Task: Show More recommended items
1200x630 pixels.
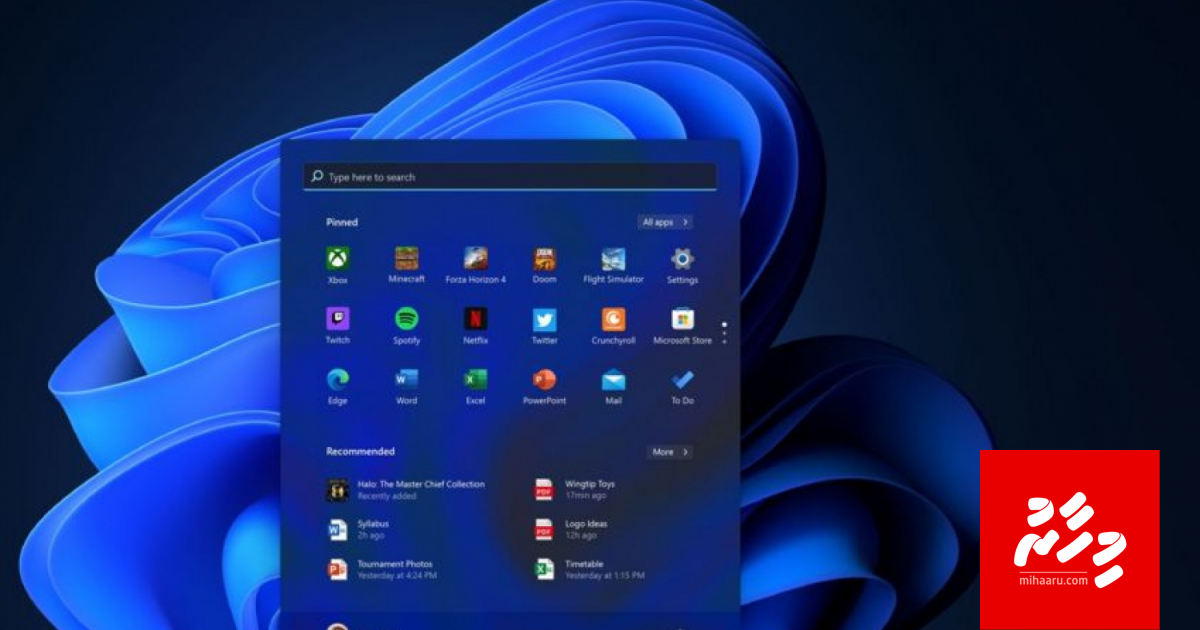Action: point(668,451)
